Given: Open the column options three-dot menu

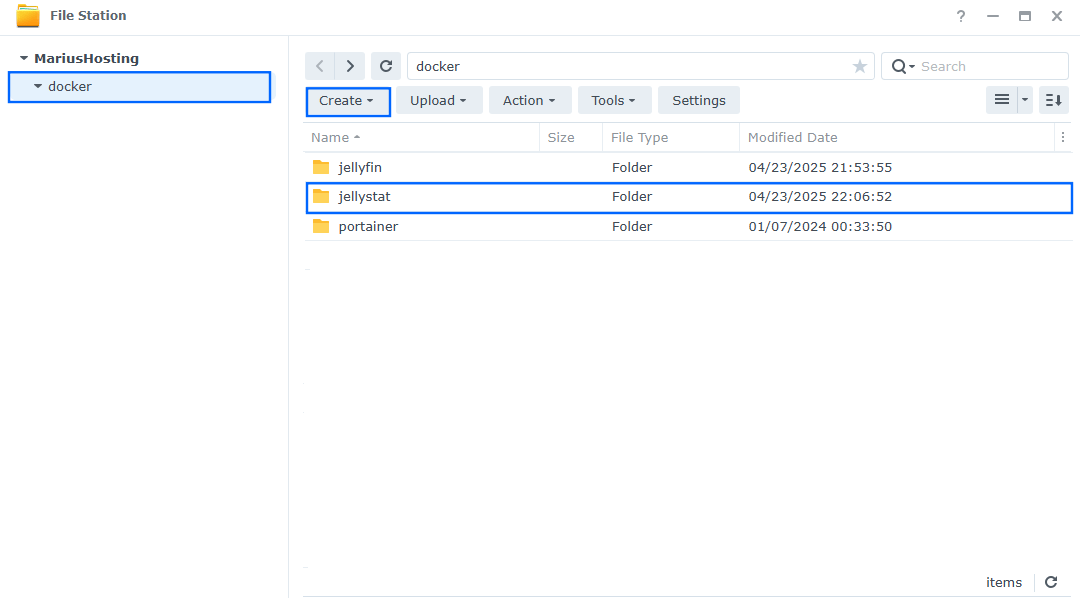Looking at the screenshot, I should click(1062, 137).
